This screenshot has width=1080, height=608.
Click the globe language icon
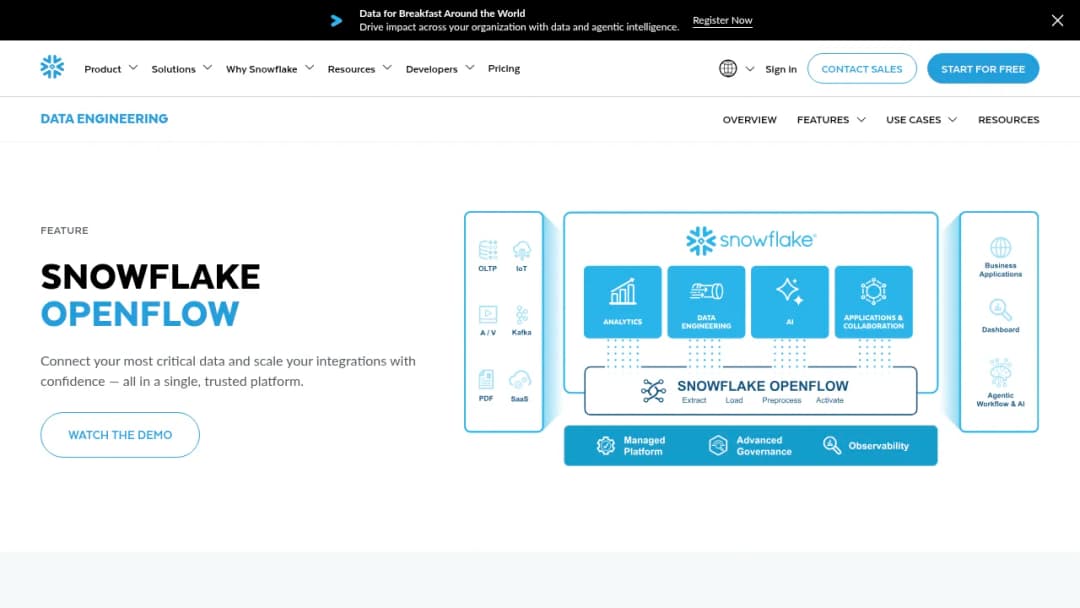728,68
